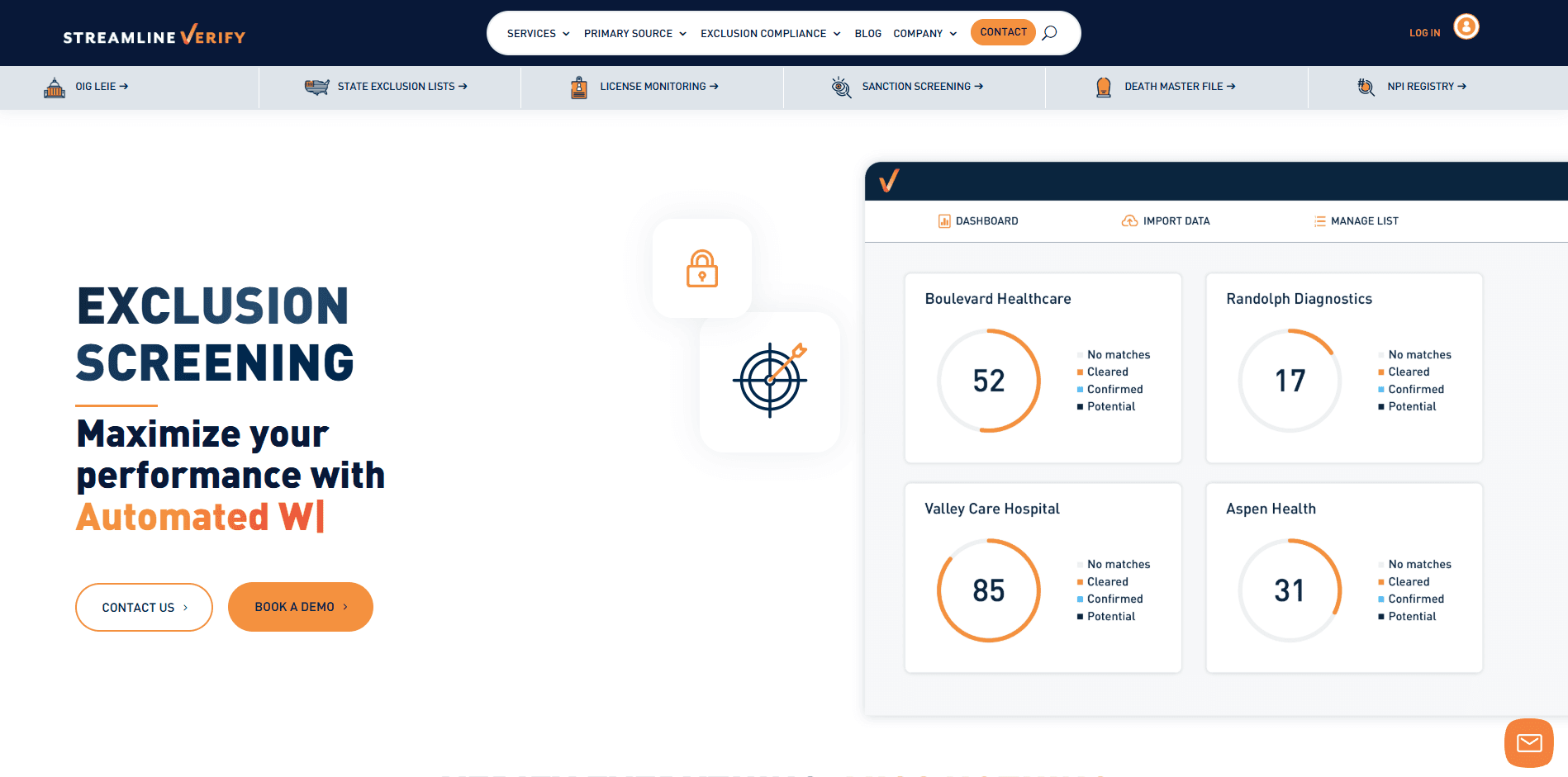Click the NPI Registry search icon
1568x777 pixels.
1366,87
